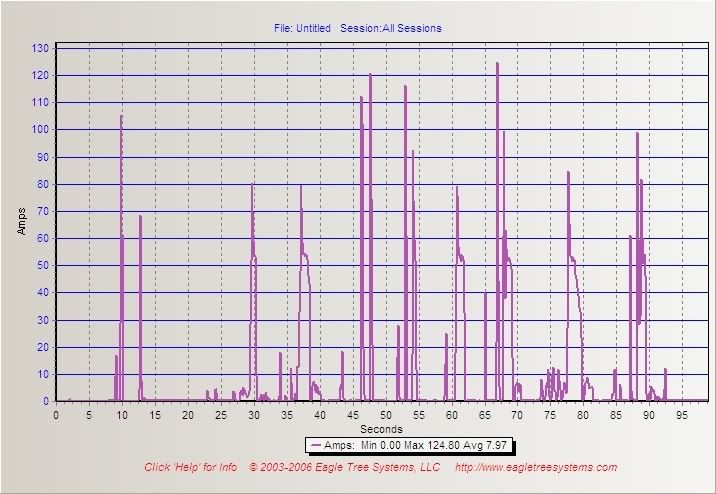Viewport: 716px width, 494px height.
Task: Click the eagletreesystems.com URL in the footer
Action: coord(536,467)
